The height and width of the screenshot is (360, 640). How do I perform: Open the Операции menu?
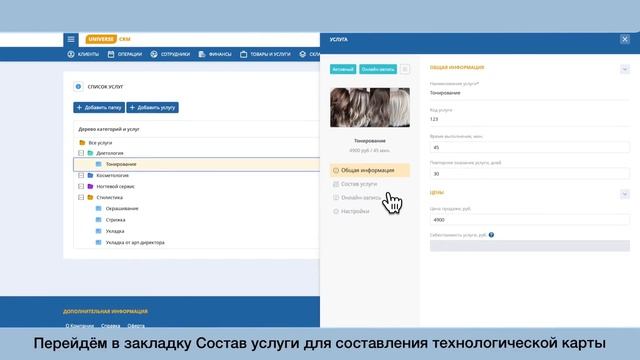click(125, 54)
